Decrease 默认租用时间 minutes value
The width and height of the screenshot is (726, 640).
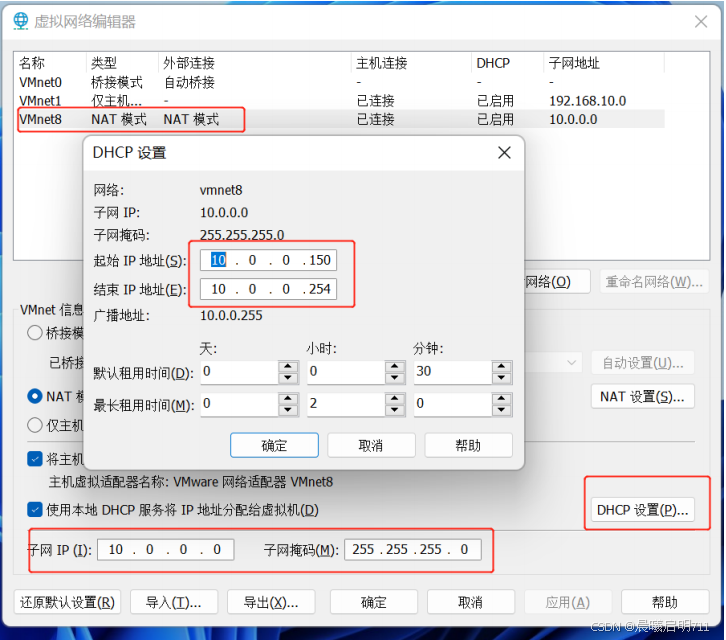(501, 378)
